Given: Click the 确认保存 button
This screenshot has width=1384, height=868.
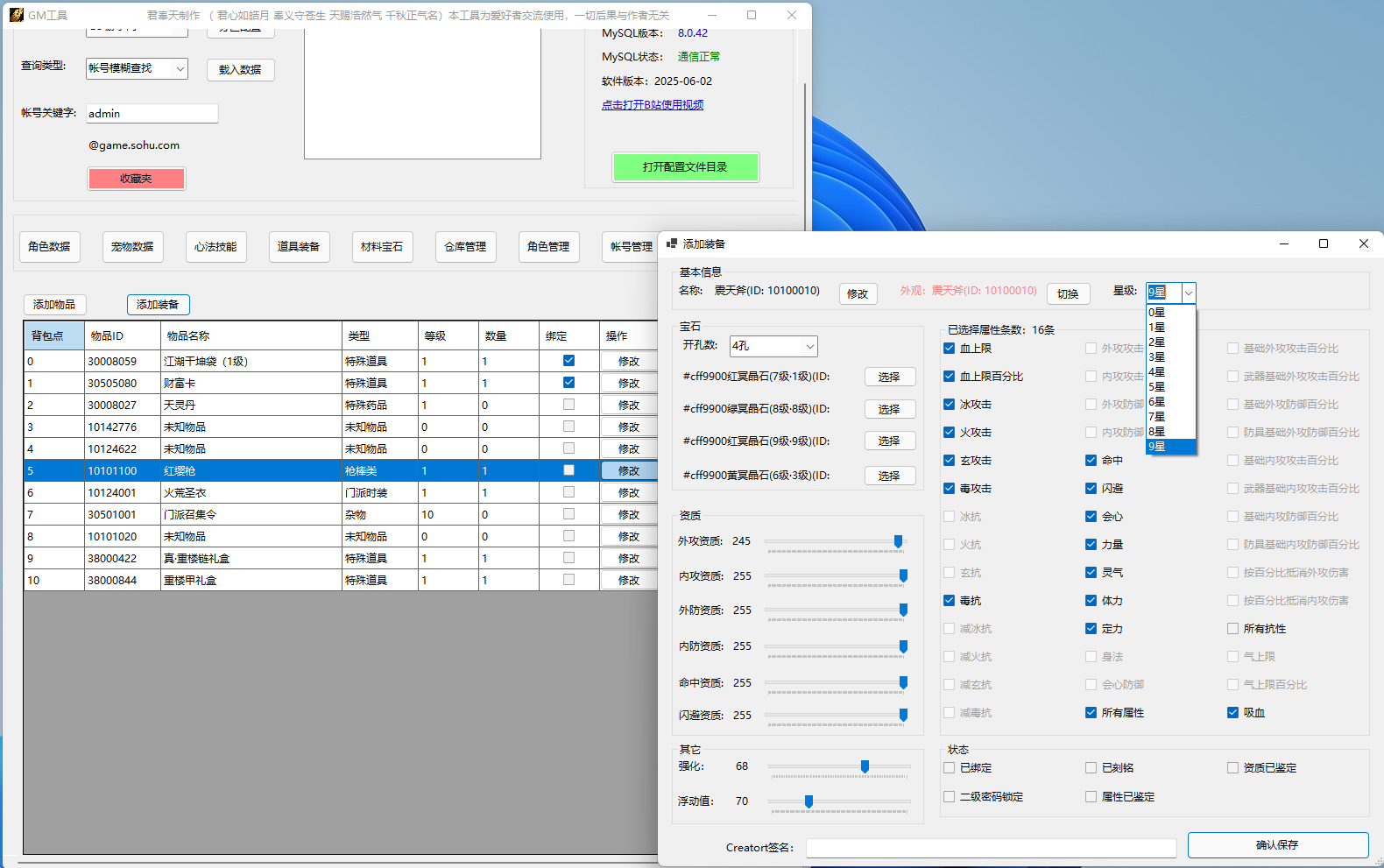Looking at the screenshot, I should coord(1277,845).
